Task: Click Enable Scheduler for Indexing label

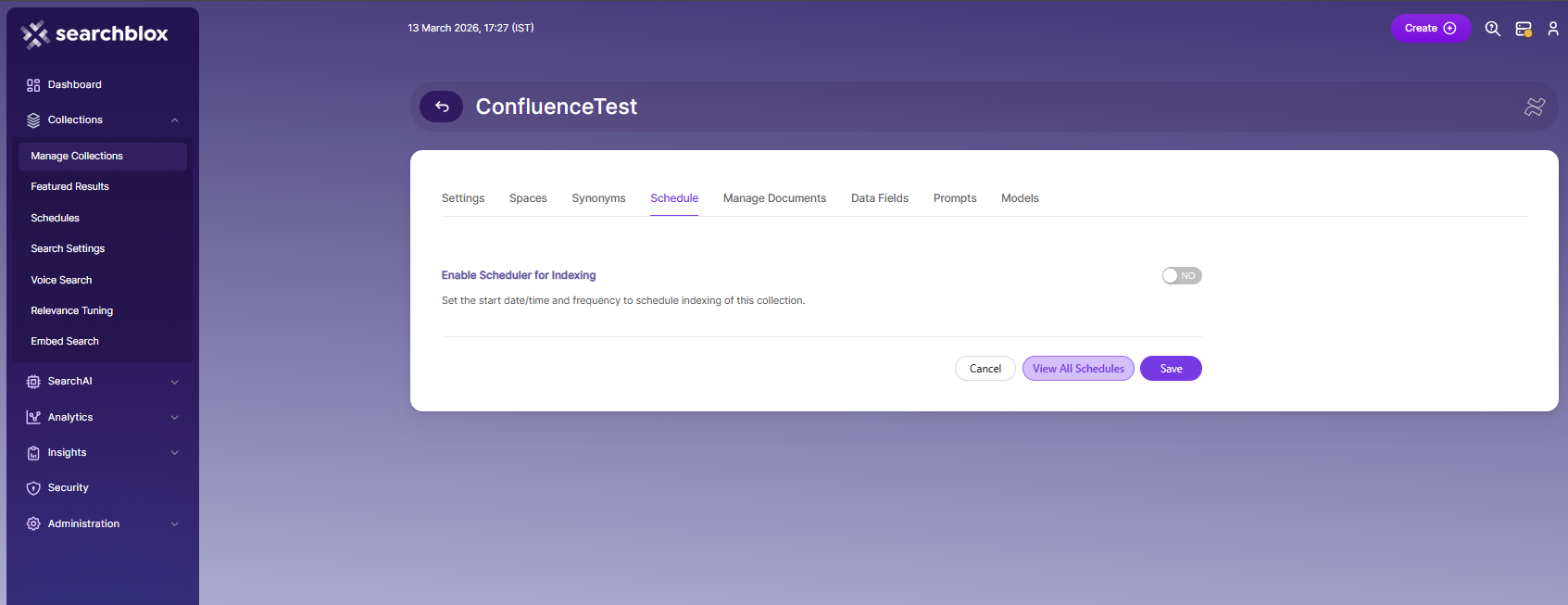Action: [x=519, y=275]
